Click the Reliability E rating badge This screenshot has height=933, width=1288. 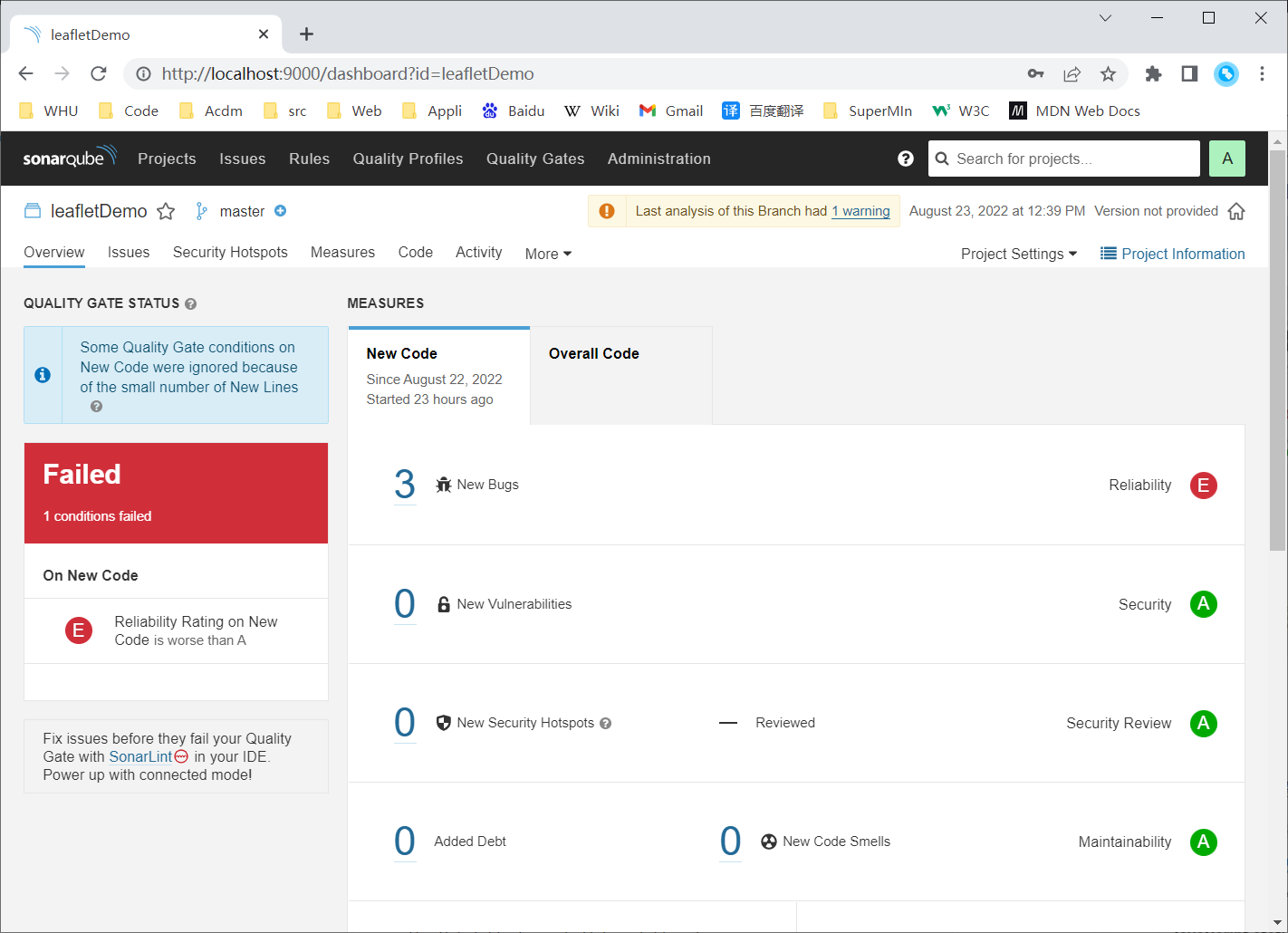point(1203,486)
